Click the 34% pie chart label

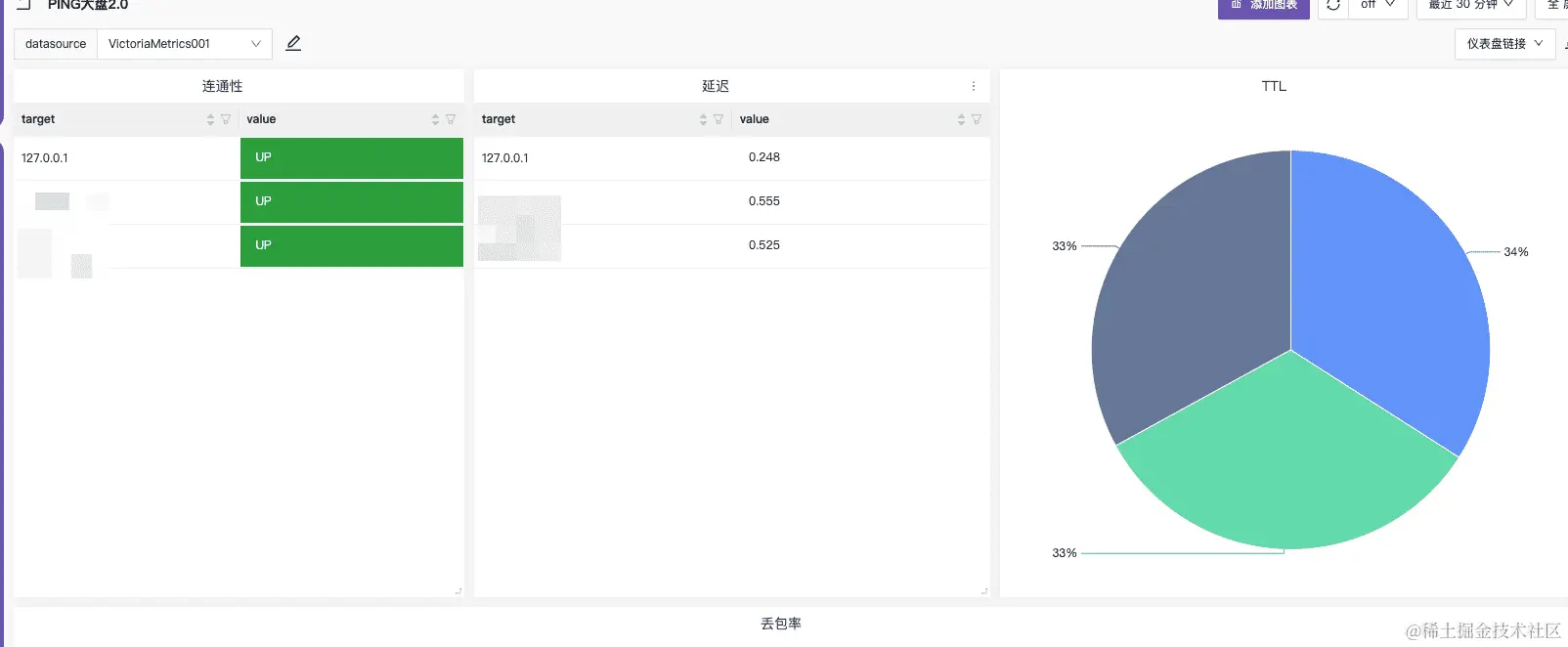pos(1516,252)
